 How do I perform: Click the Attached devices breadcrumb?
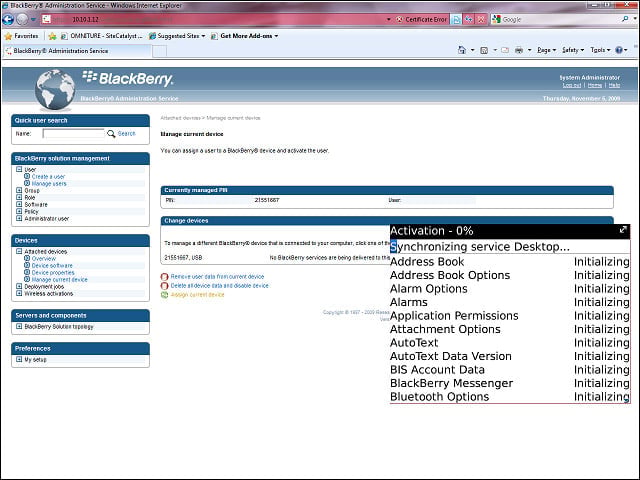180,118
